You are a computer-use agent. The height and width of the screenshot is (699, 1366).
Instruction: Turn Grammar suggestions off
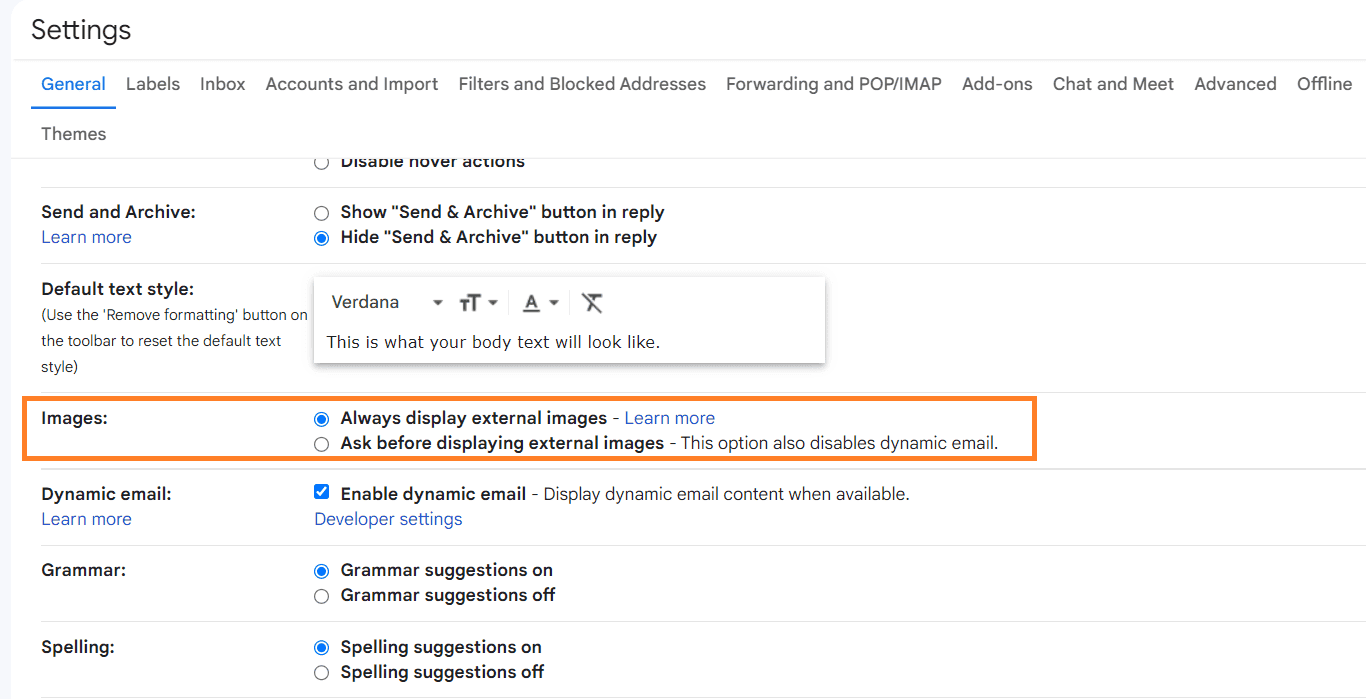click(x=321, y=596)
